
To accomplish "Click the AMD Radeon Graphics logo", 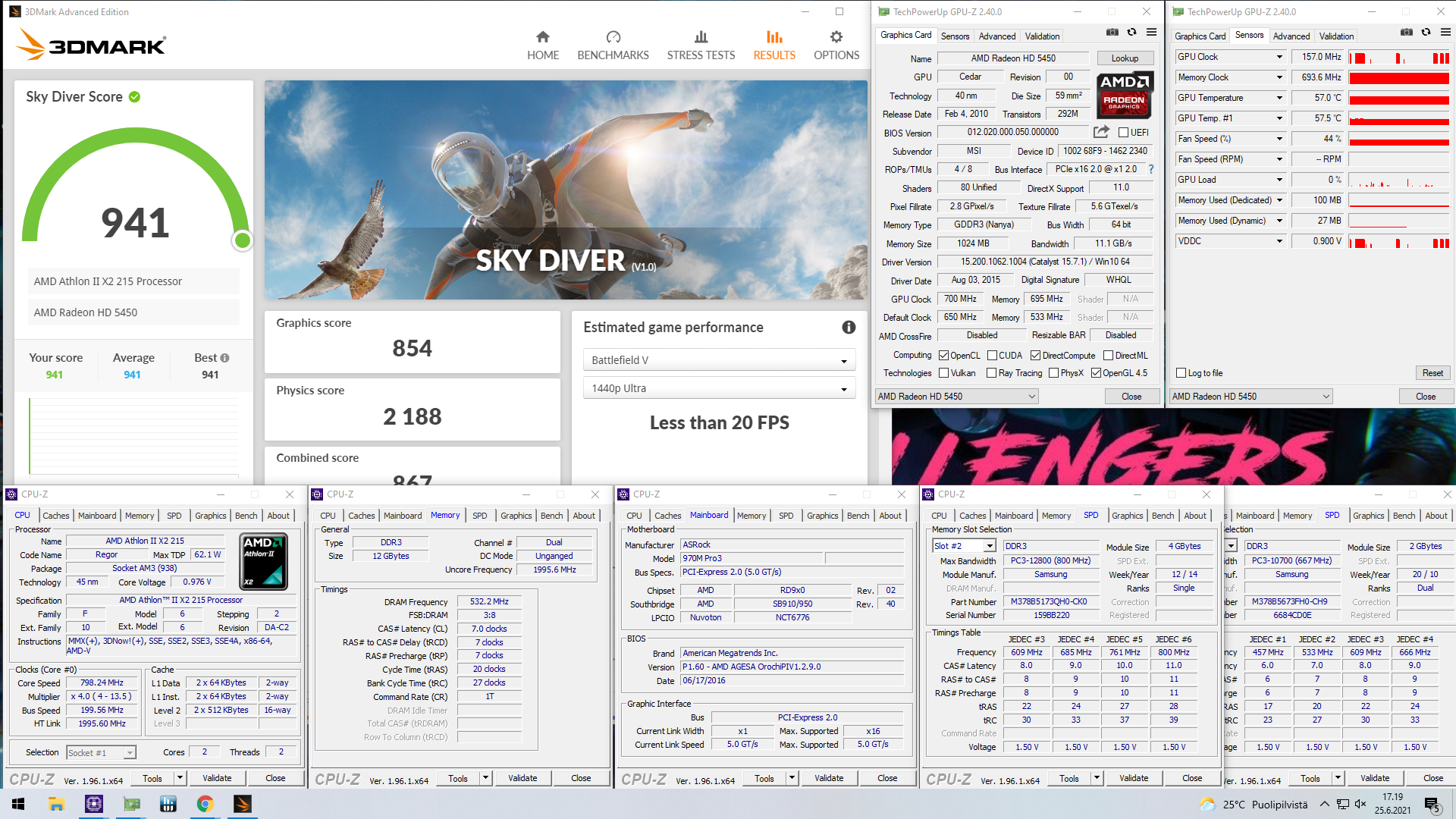I will point(1125,95).
